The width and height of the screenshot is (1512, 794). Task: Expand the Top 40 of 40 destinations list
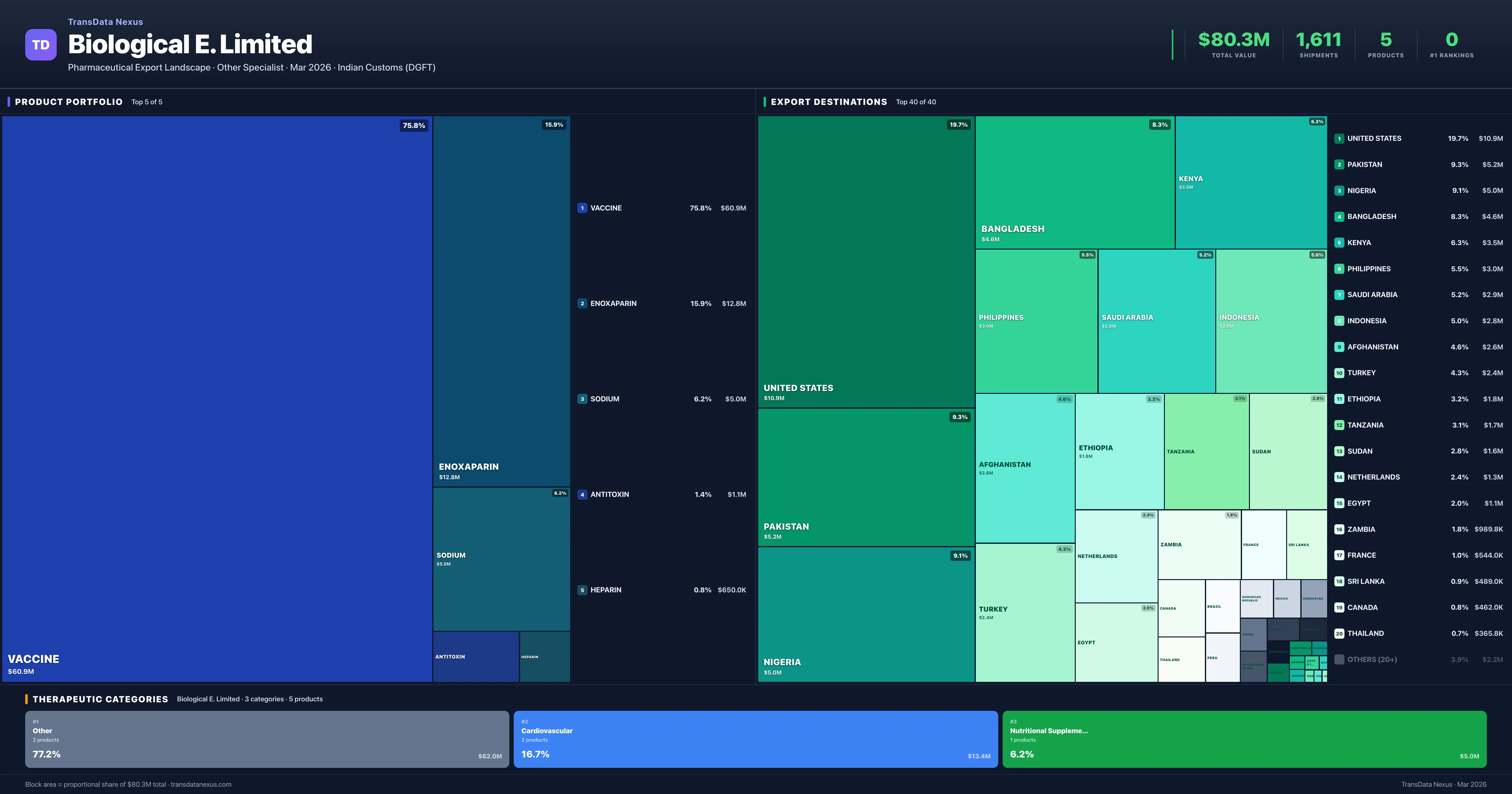click(916, 101)
